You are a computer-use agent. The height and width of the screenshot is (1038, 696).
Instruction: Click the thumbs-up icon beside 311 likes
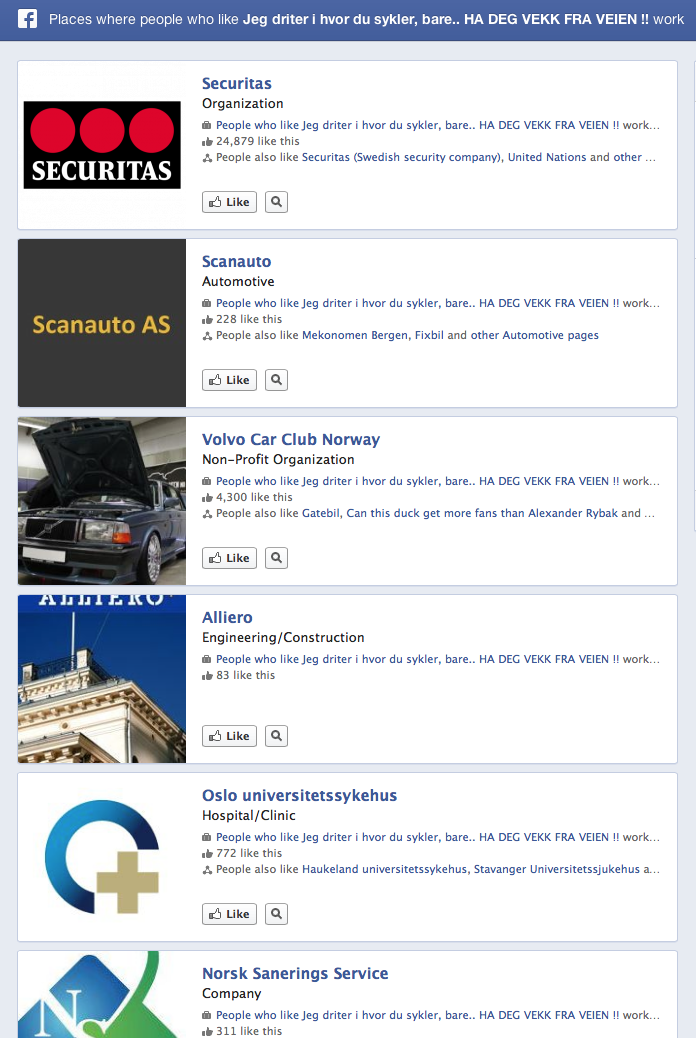[x=207, y=1032]
